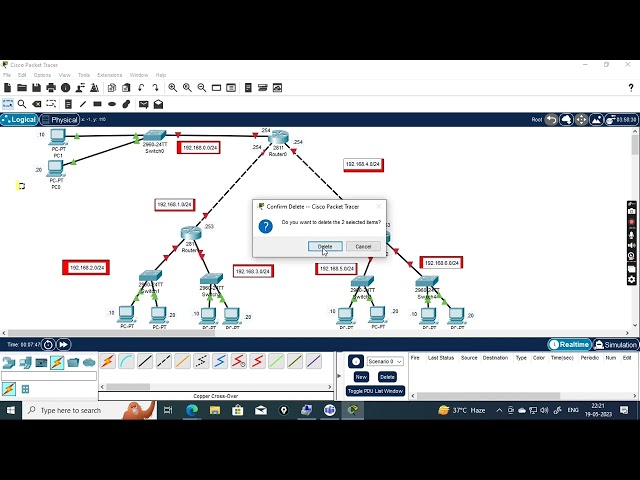Select the Router0 device on canvas
The image size is (640, 480).
[x=278, y=137]
